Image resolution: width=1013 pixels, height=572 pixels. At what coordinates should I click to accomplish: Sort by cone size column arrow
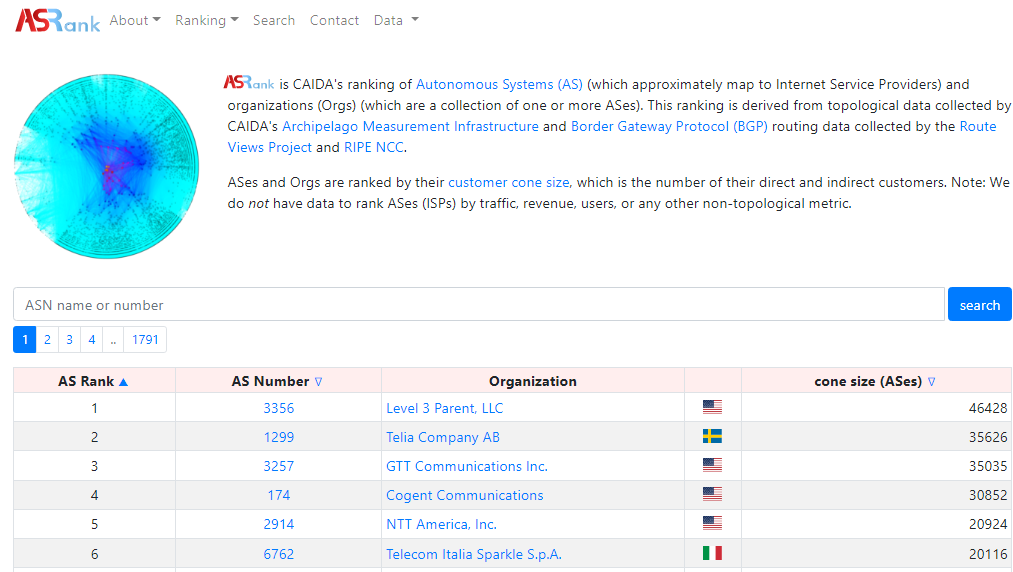click(x=932, y=381)
